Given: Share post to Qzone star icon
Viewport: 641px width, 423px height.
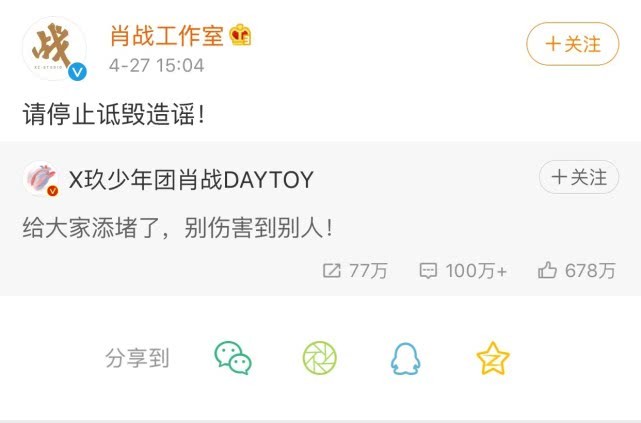Looking at the screenshot, I should tap(493, 358).
